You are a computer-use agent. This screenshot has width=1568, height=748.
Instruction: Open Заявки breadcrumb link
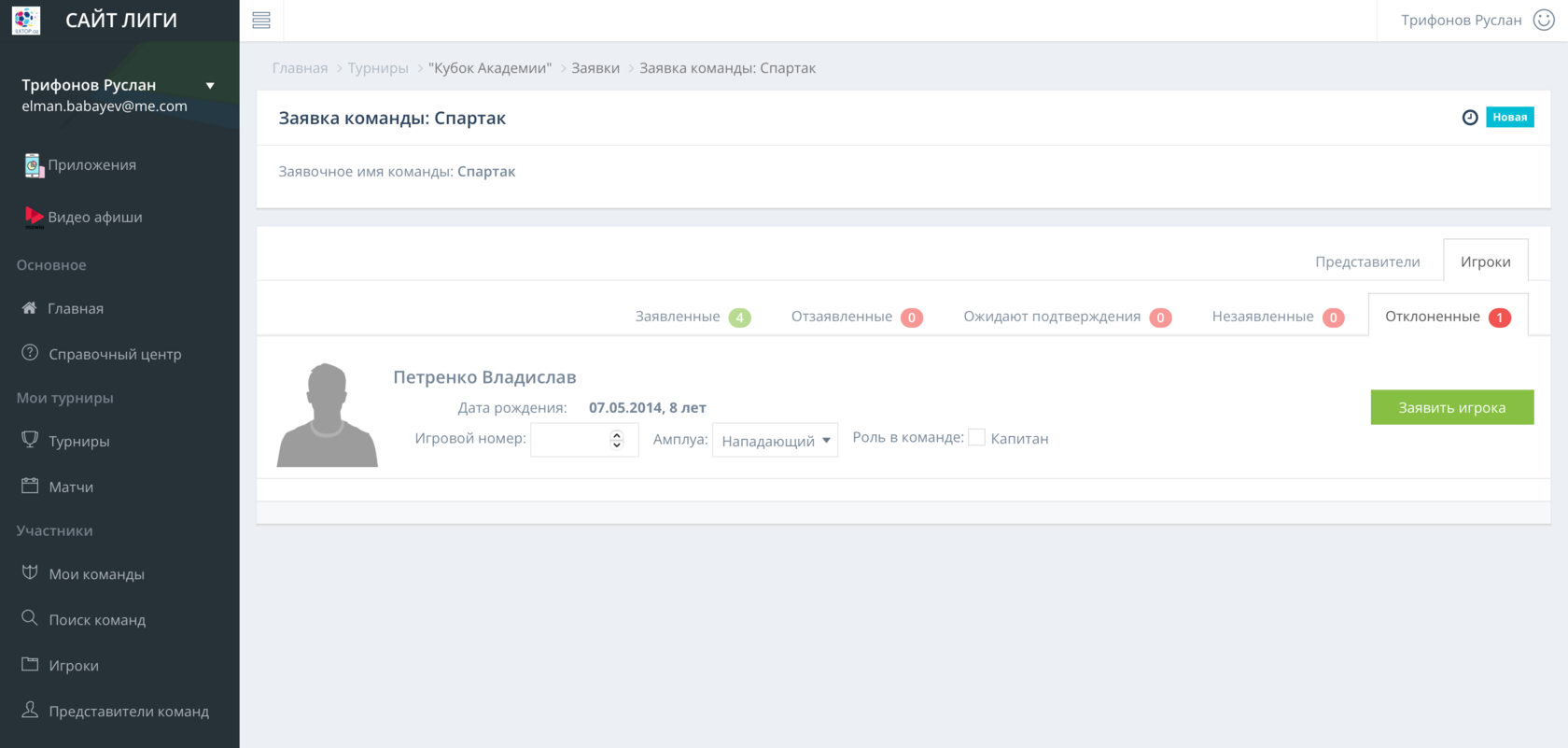(595, 68)
